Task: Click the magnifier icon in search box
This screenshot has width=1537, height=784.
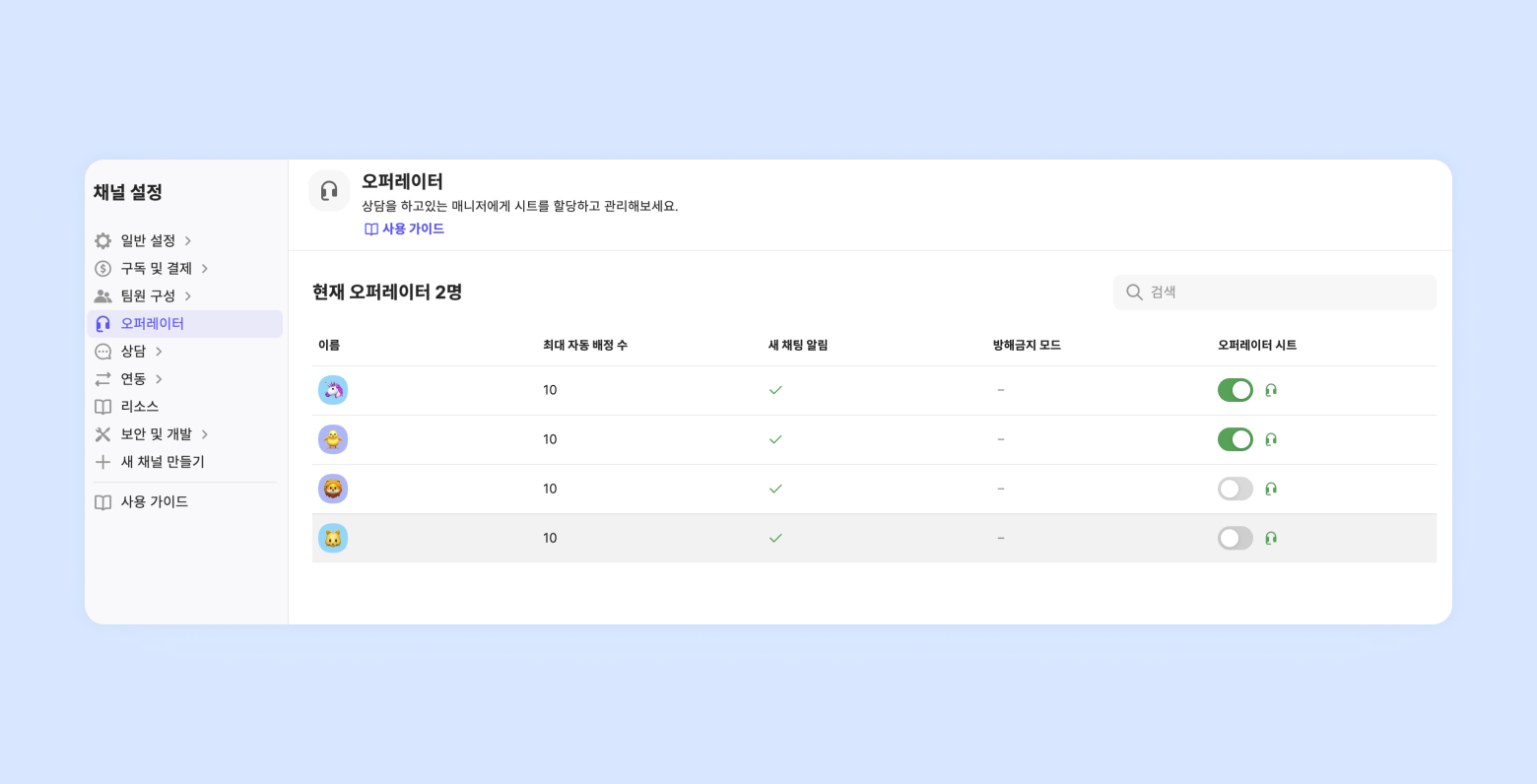Action: pos(1134,293)
